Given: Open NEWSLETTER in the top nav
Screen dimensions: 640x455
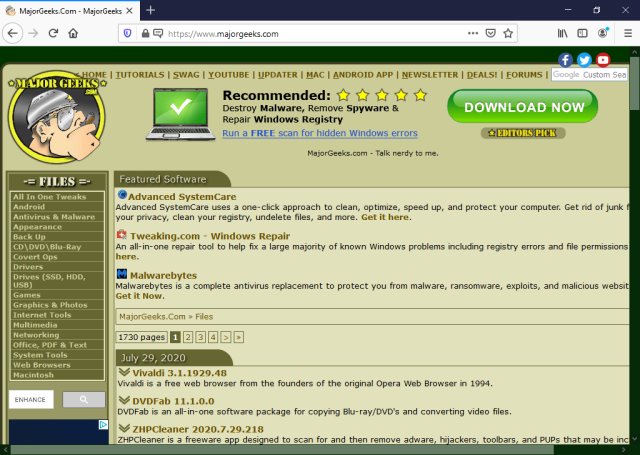Looking at the screenshot, I should [x=430, y=75].
